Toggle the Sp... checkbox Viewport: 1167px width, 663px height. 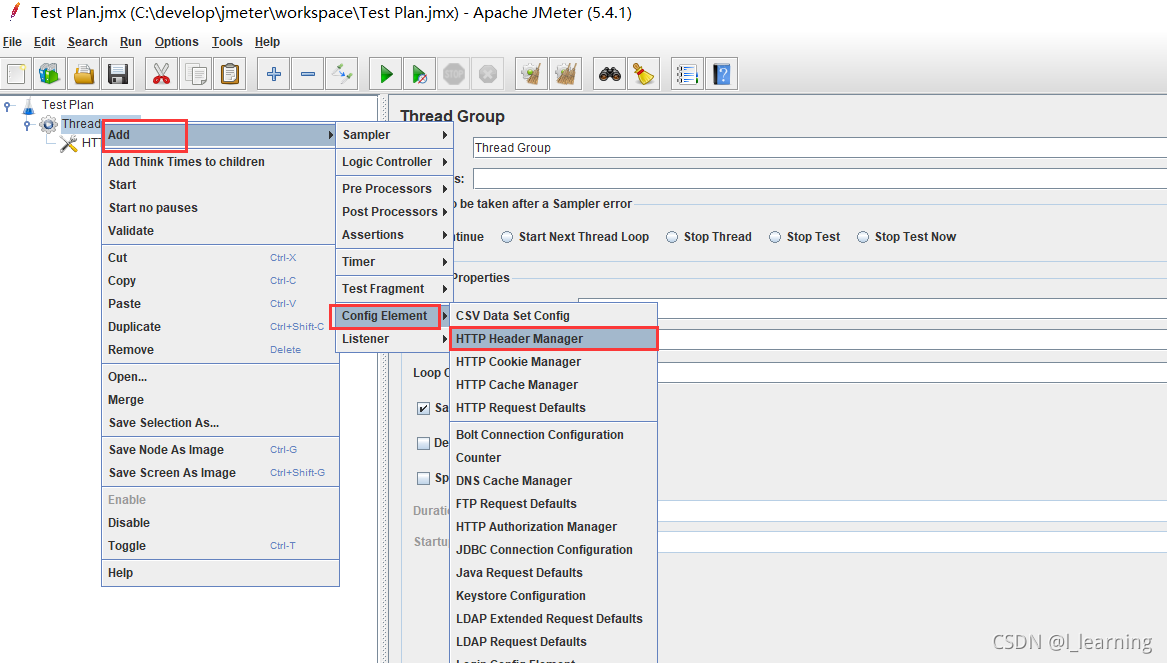423,478
